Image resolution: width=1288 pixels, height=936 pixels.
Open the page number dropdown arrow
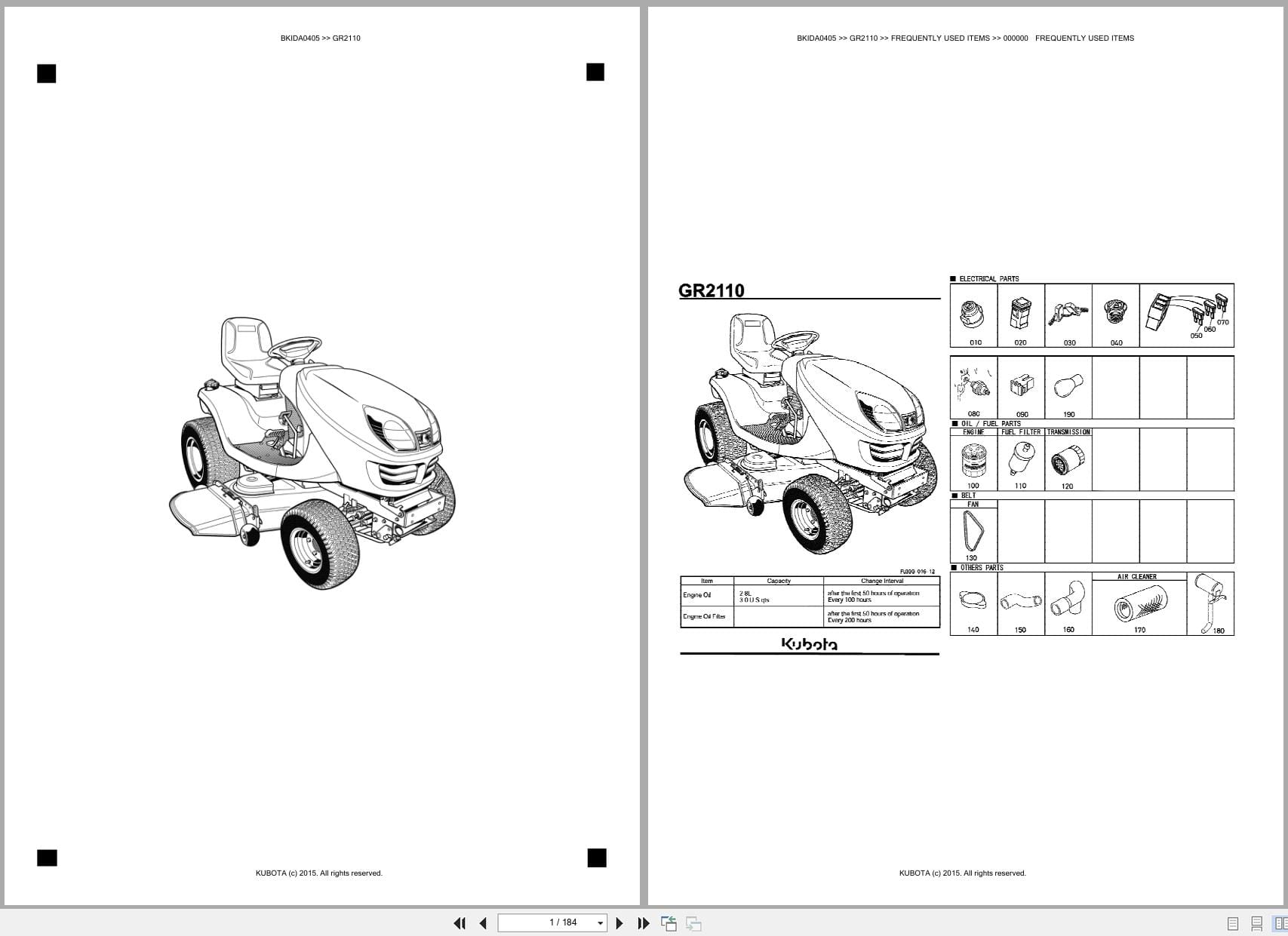click(601, 923)
